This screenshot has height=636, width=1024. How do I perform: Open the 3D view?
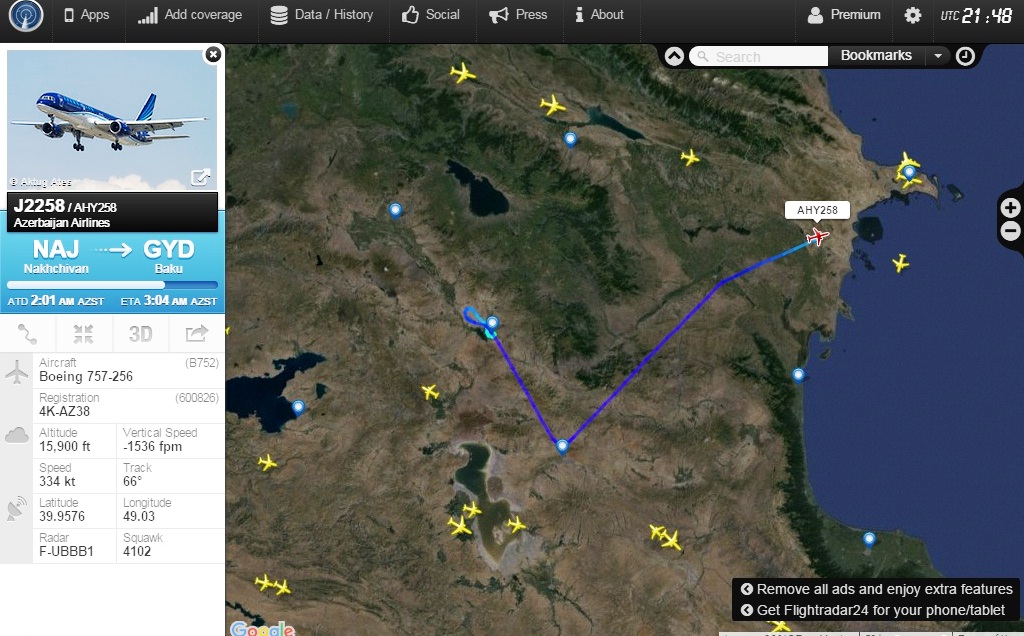[x=140, y=334]
